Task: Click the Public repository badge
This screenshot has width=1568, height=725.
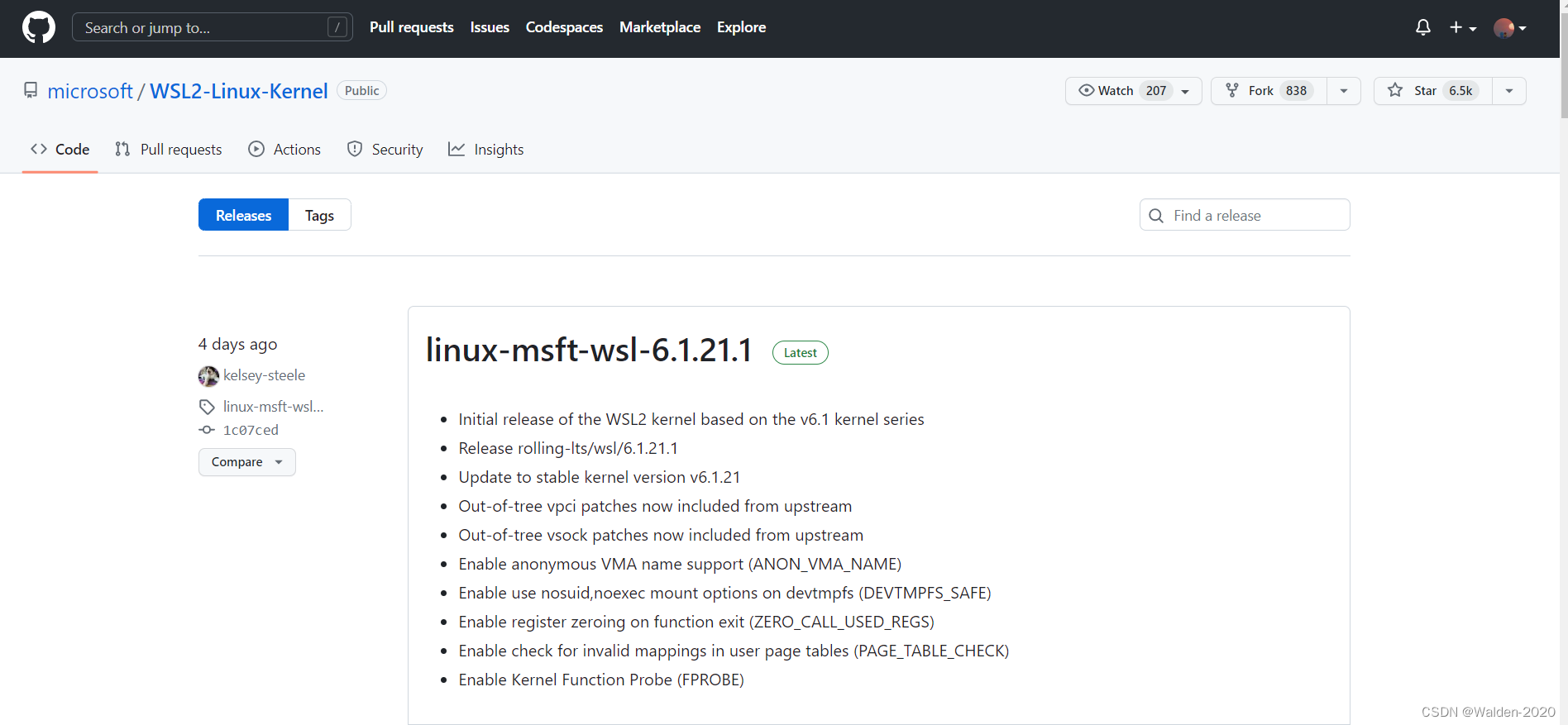Action: pyautogui.click(x=361, y=91)
